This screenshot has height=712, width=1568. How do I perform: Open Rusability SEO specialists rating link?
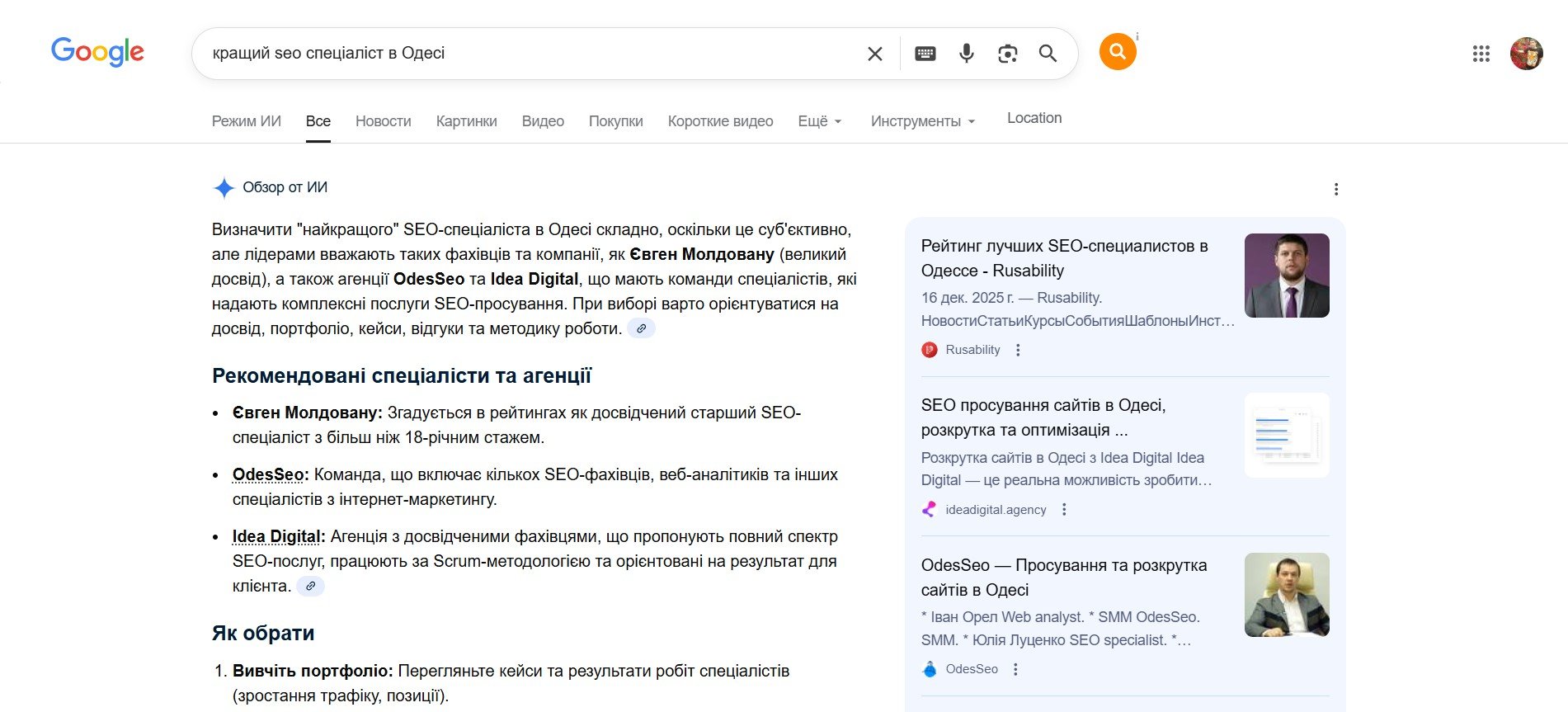click(1064, 258)
